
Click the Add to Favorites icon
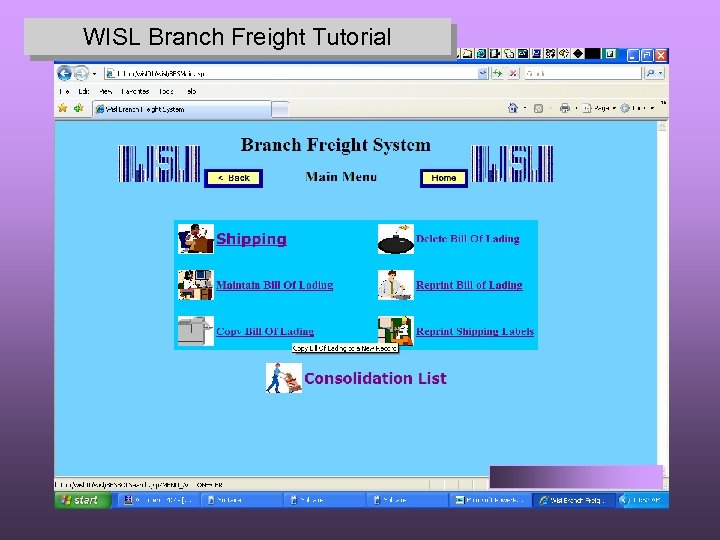(x=79, y=108)
